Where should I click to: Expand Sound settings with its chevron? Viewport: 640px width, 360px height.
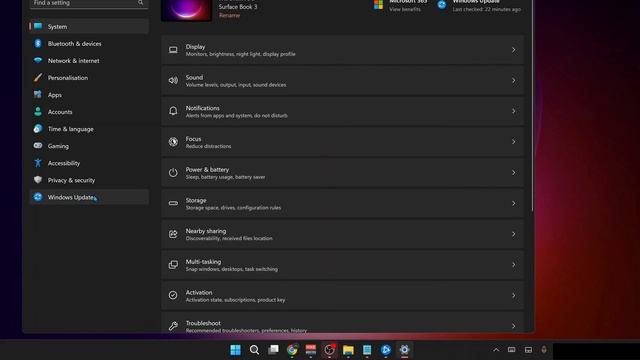(x=513, y=80)
